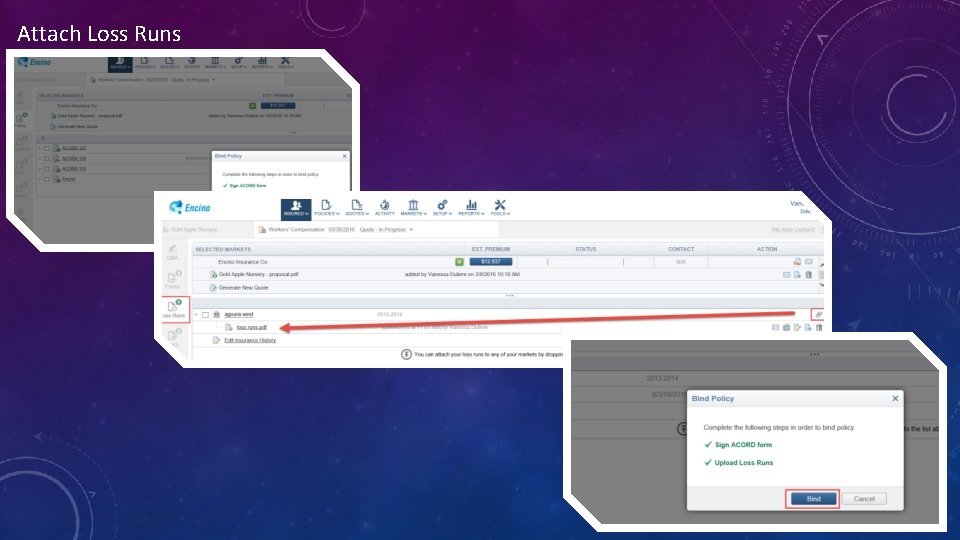Open the Markets menu in the middle screenshot

[413, 208]
